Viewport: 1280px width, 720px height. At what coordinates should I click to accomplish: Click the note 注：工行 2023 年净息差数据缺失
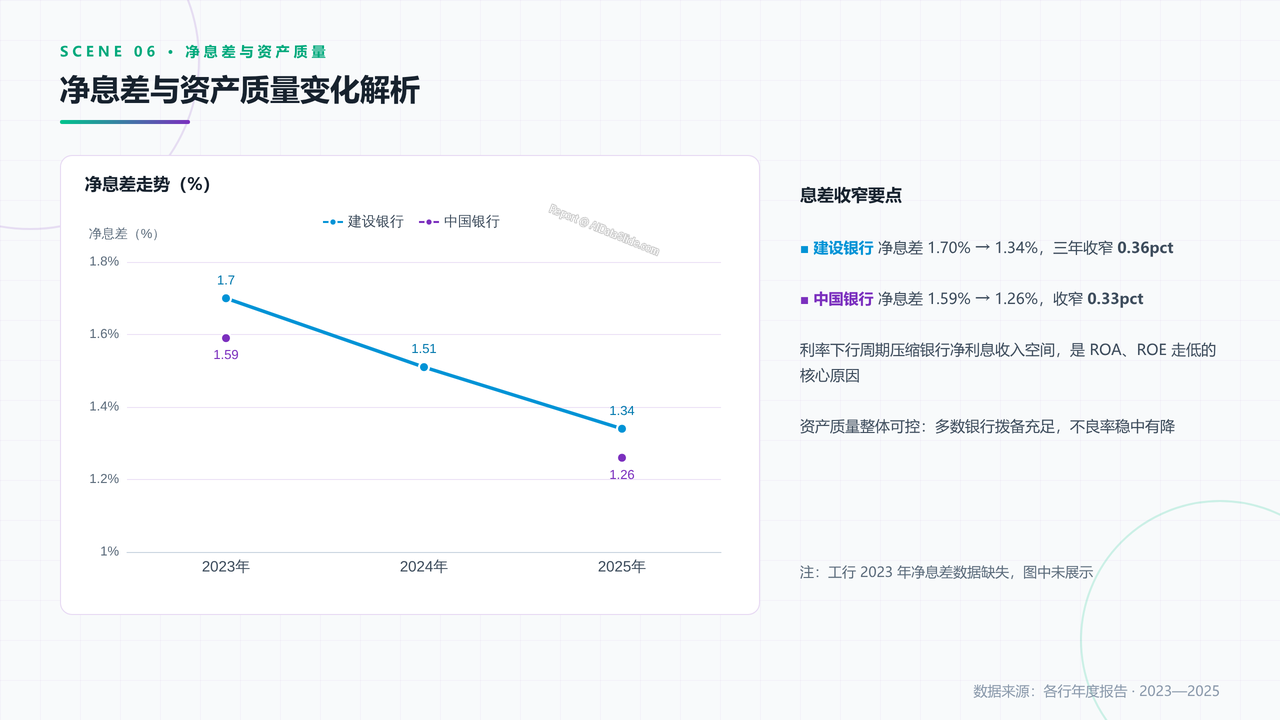point(946,573)
